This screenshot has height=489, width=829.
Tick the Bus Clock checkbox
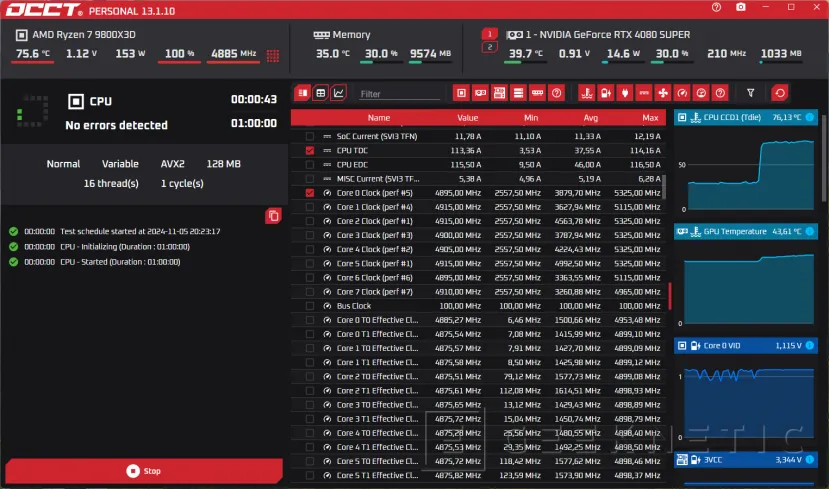pos(310,306)
